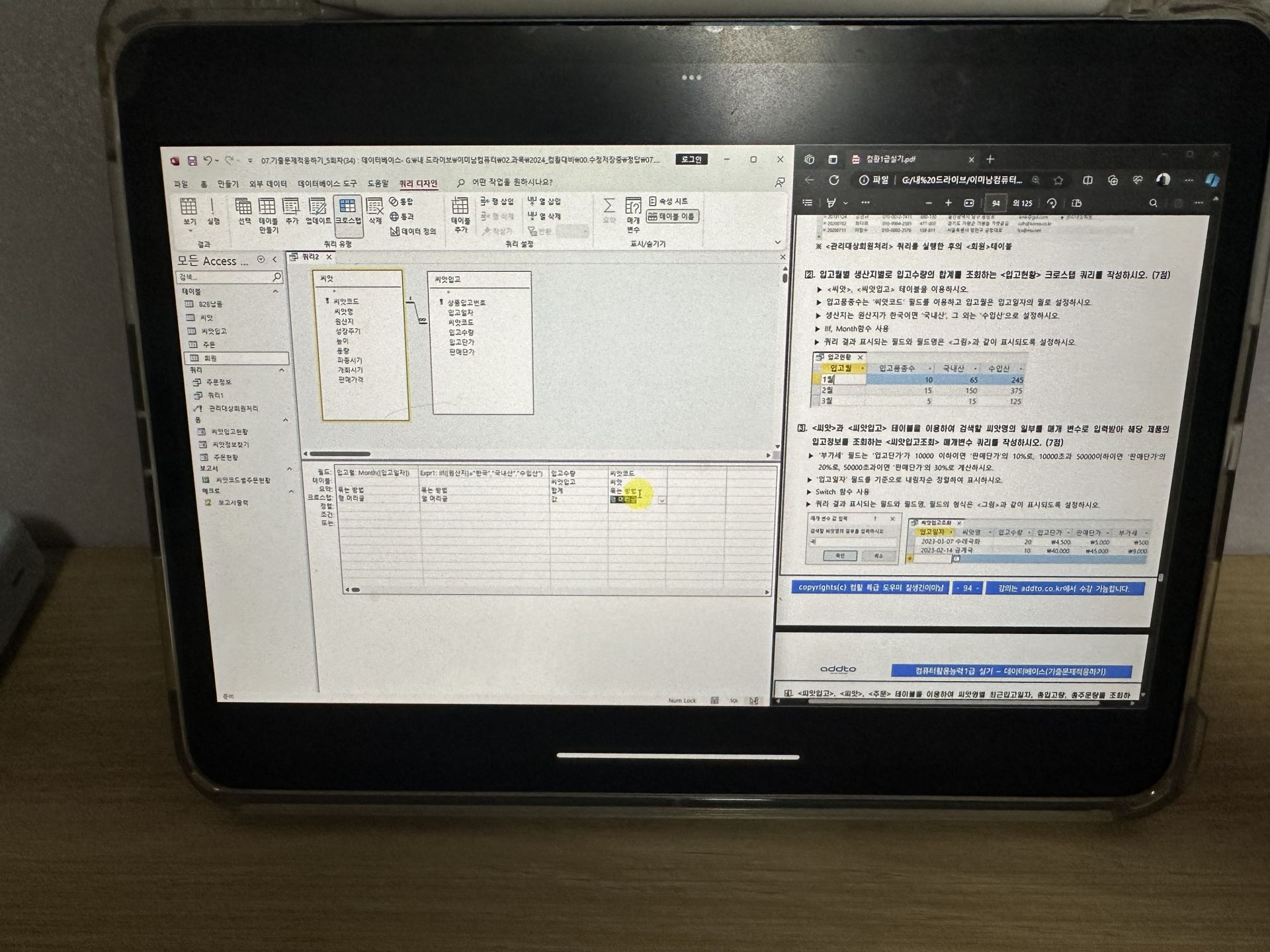Click the browser refresh icon

834,180
